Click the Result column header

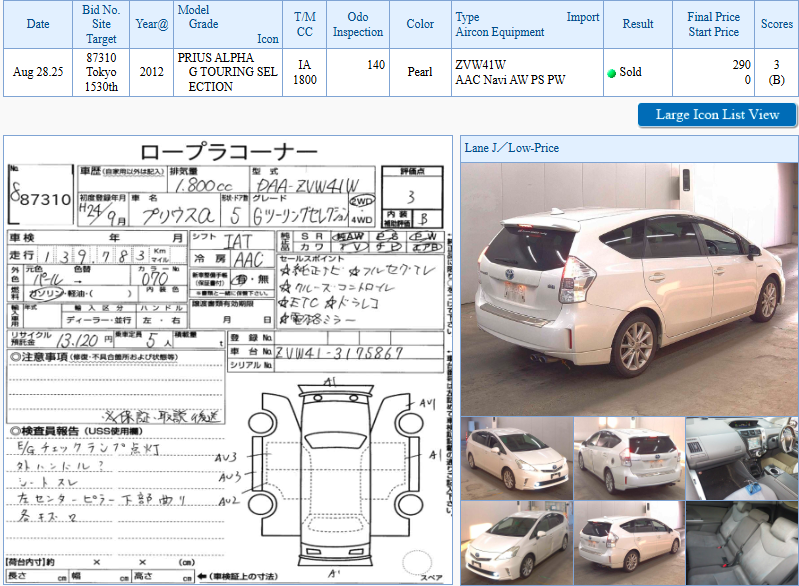[x=637, y=24]
